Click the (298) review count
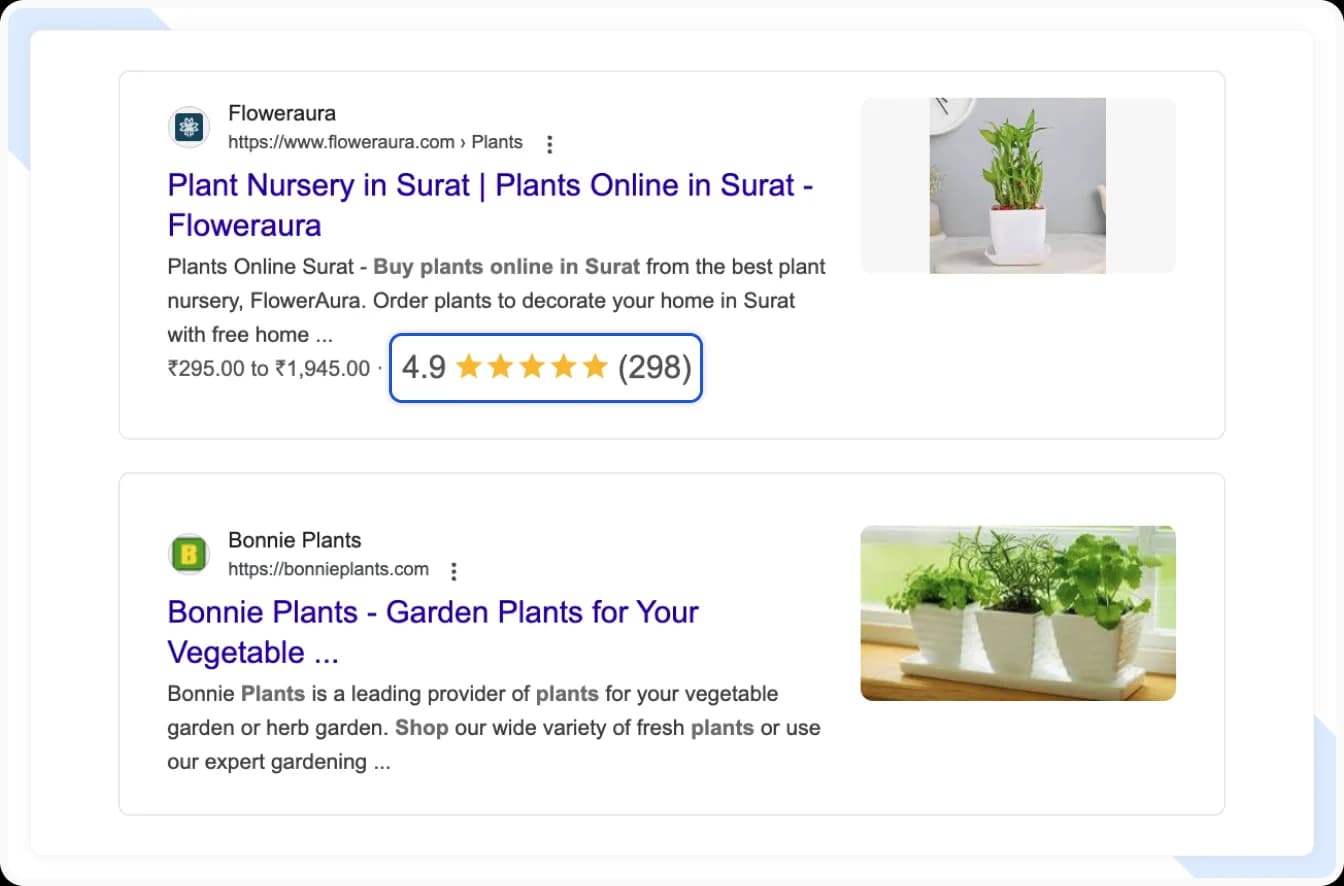 point(657,367)
